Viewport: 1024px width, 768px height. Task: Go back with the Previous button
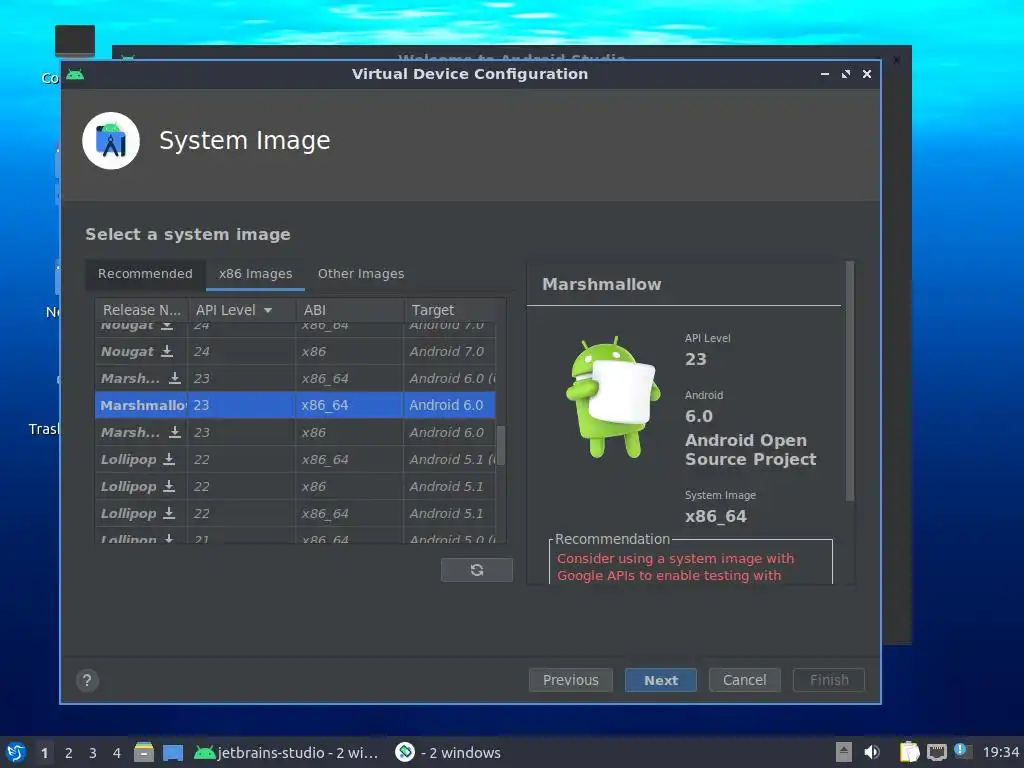pos(571,680)
